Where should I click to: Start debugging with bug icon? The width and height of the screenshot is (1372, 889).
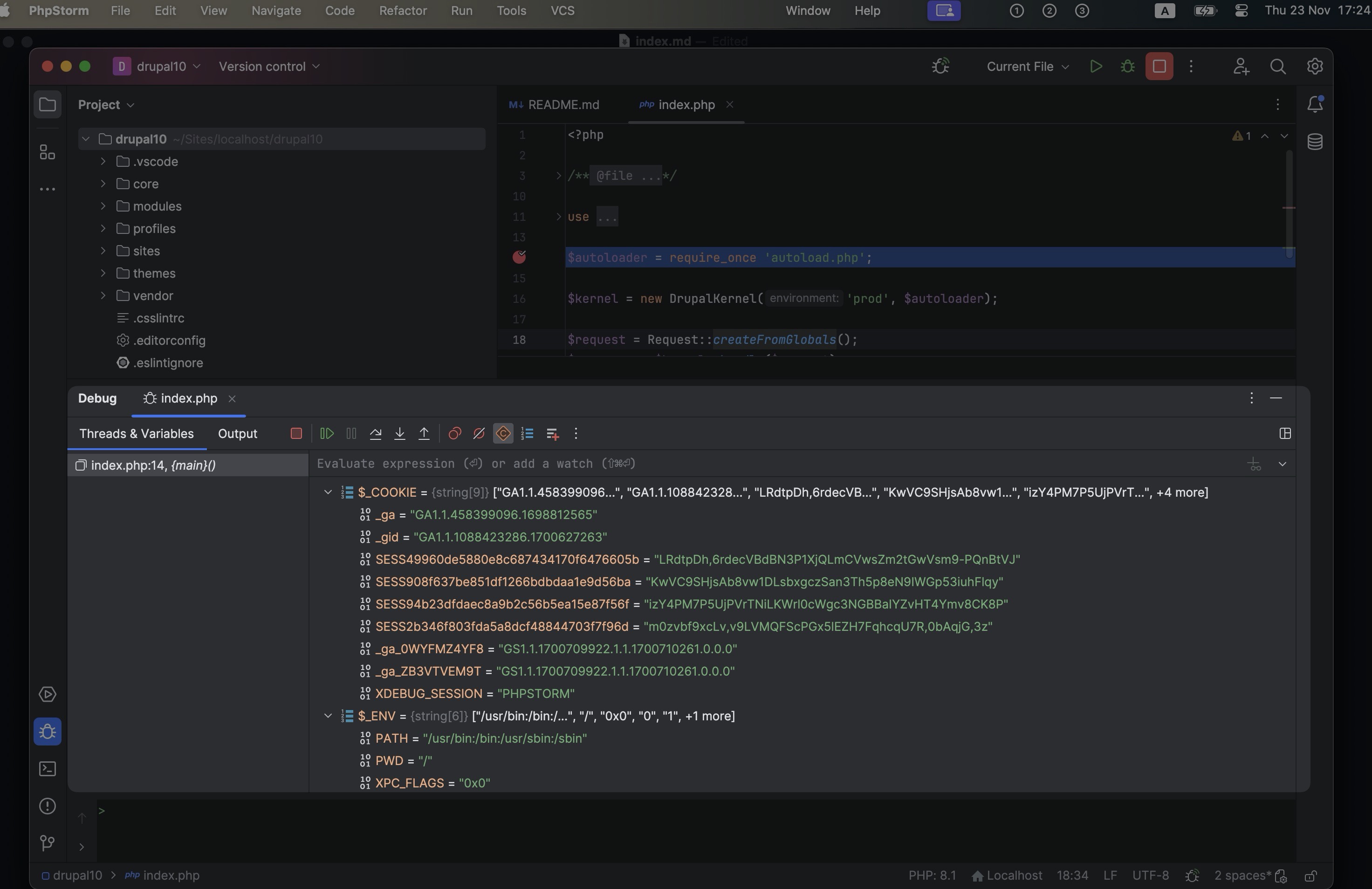coord(1128,66)
